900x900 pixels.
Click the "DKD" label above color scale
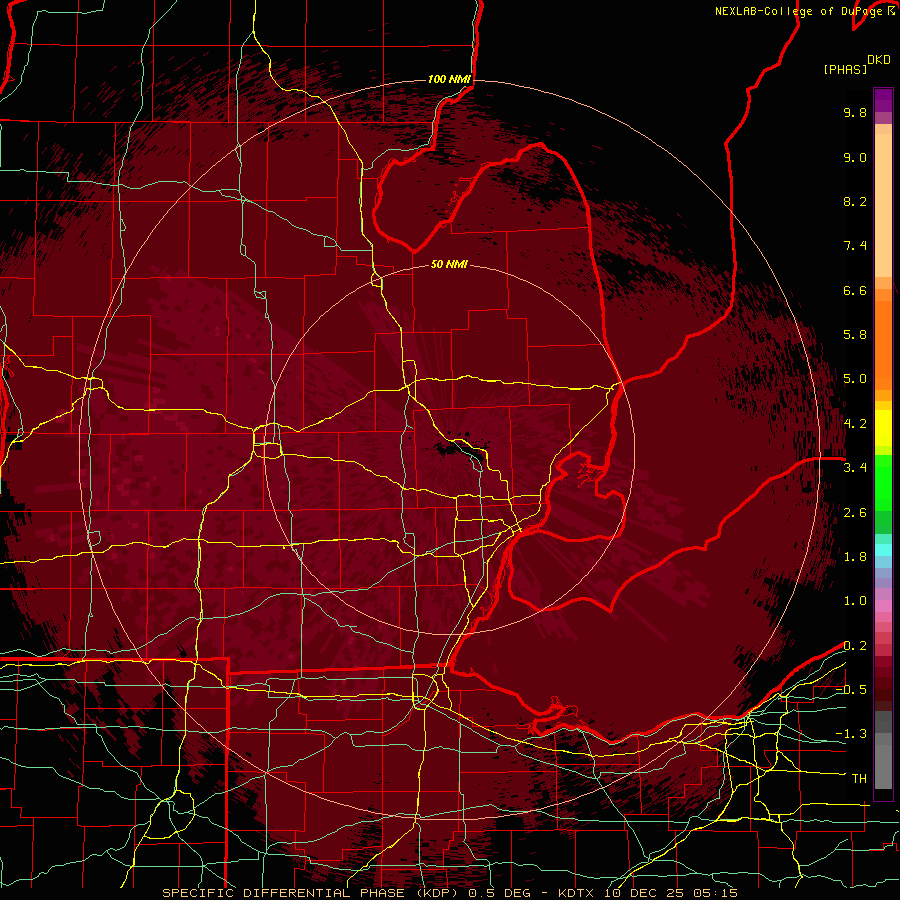[x=878, y=60]
